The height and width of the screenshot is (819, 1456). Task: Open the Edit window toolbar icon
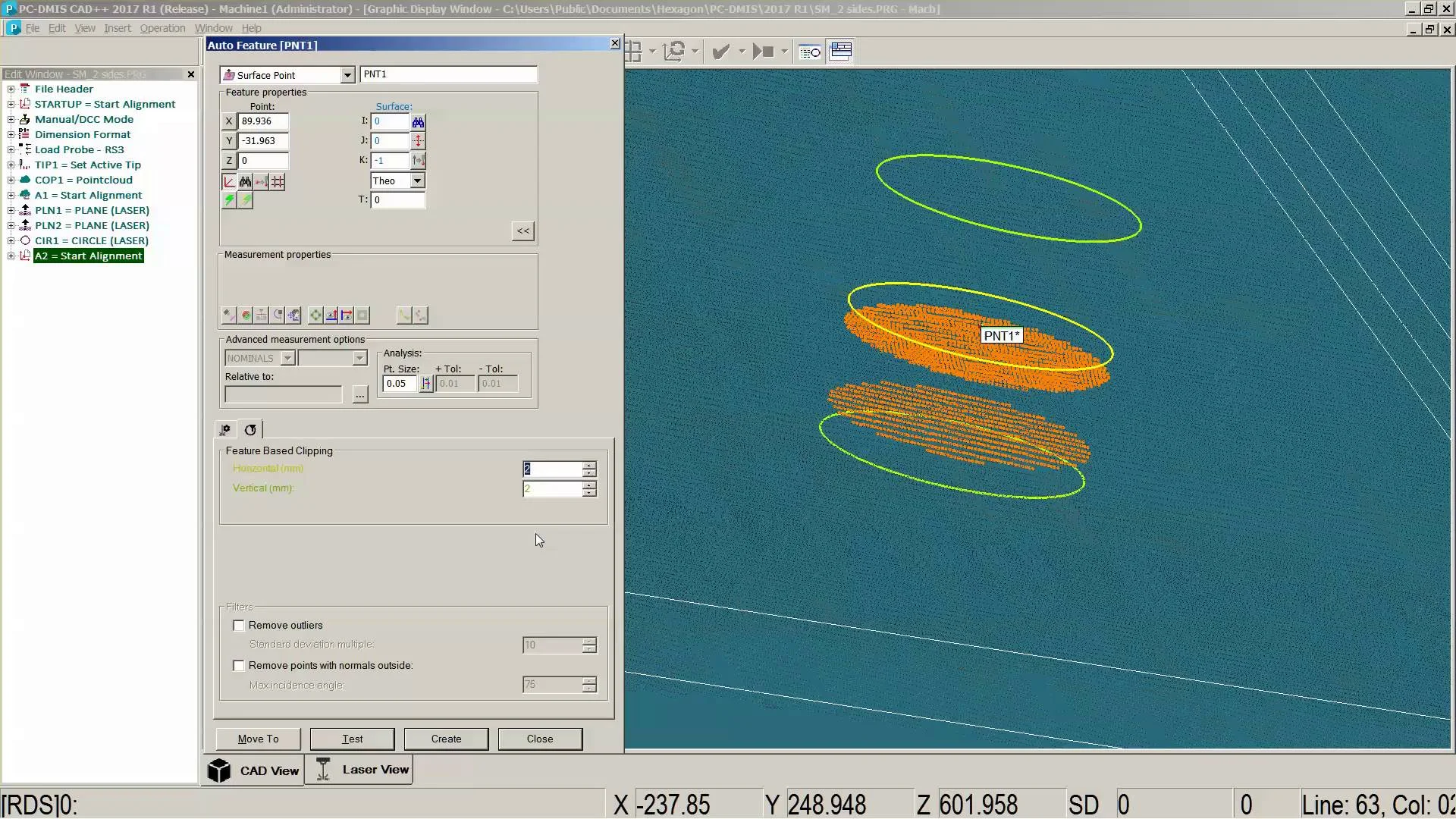coord(810,52)
